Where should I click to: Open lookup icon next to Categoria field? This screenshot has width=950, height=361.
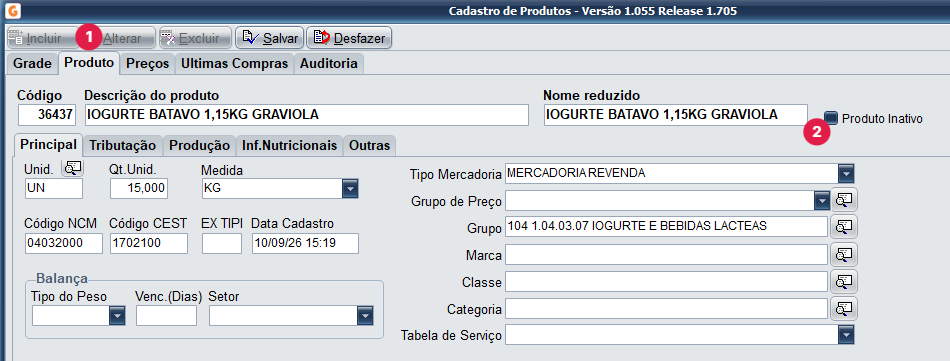pyautogui.click(x=844, y=308)
